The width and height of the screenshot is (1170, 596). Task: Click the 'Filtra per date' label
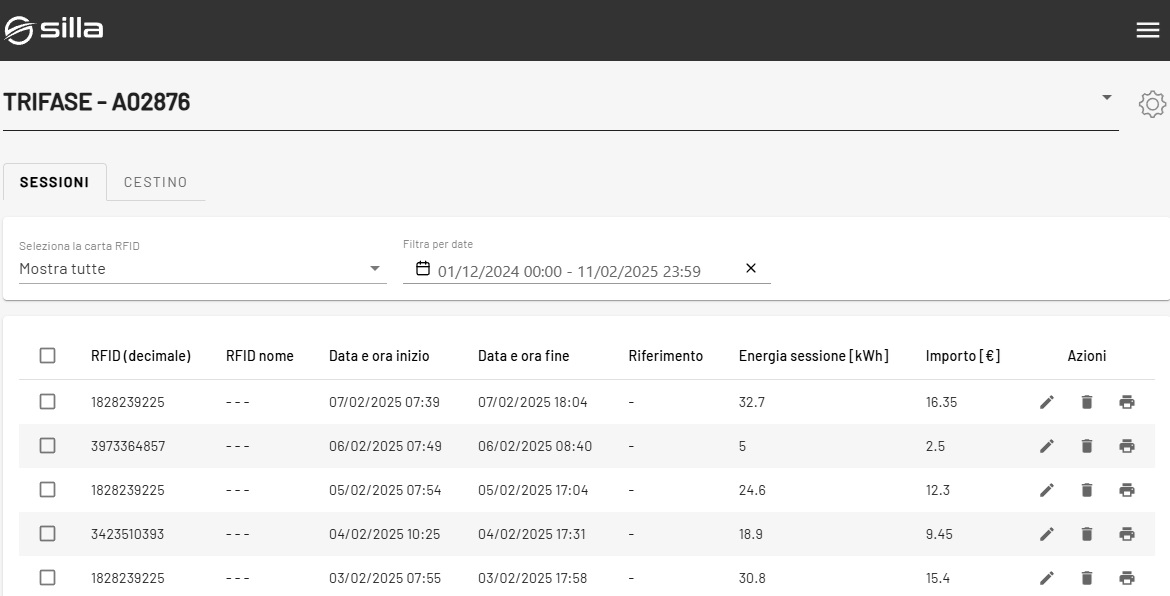point(438,244)
